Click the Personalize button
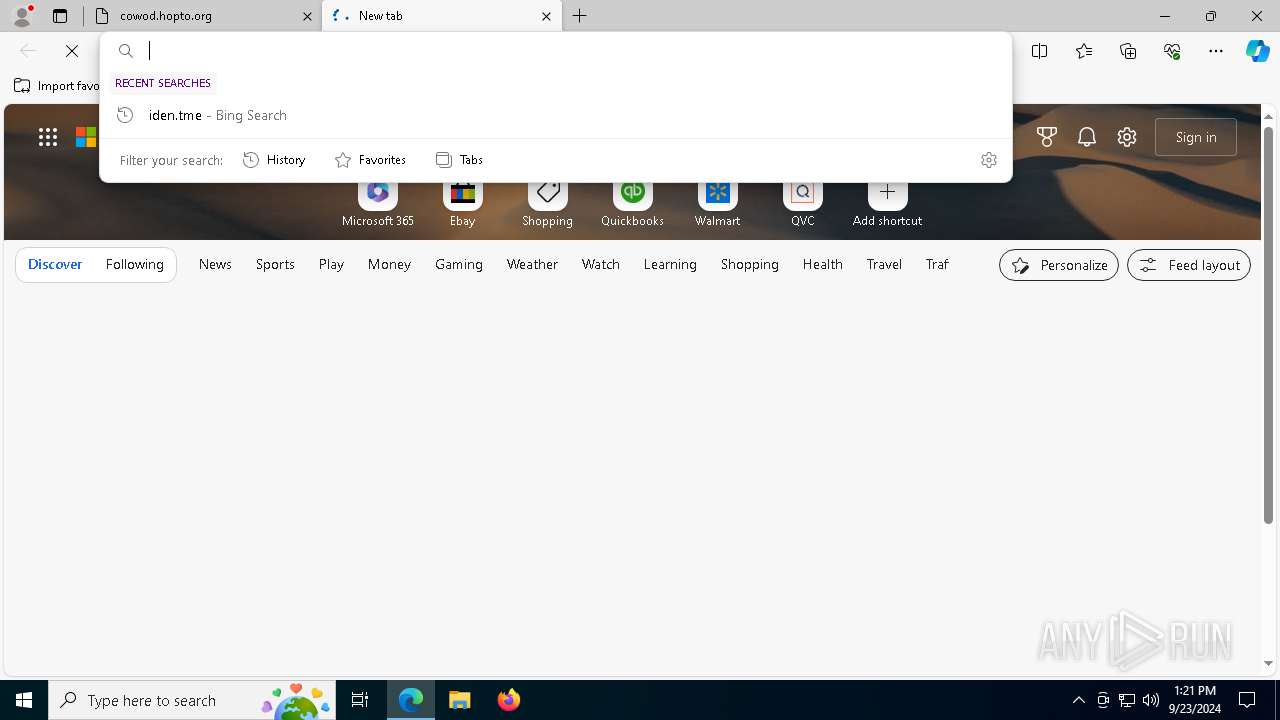The width and height of the screenshot is (1280, 720). click(1059, 265)
